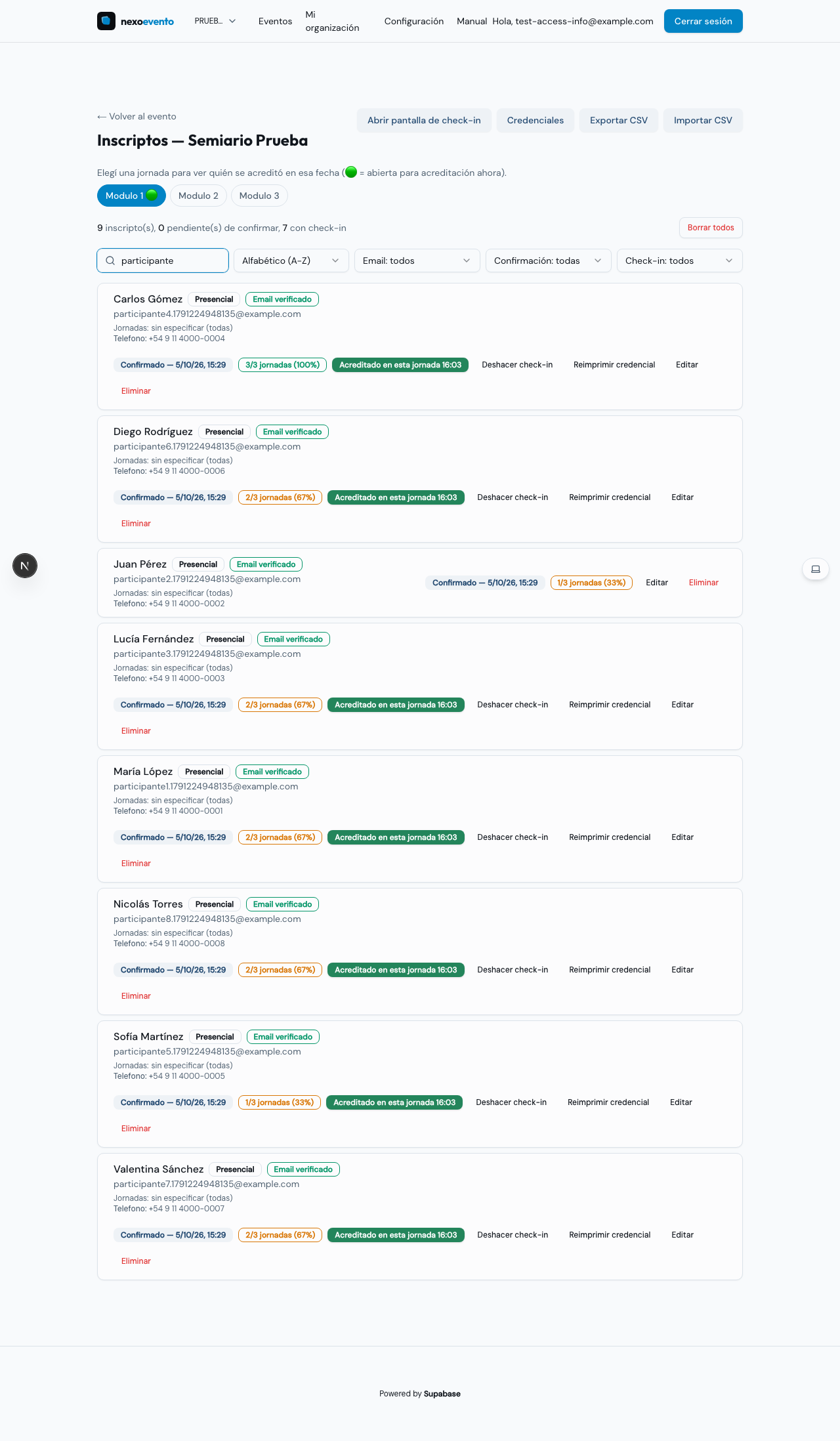Undo check-in for Lucía Fernández
840x1441 pixels.
point(513,705)
